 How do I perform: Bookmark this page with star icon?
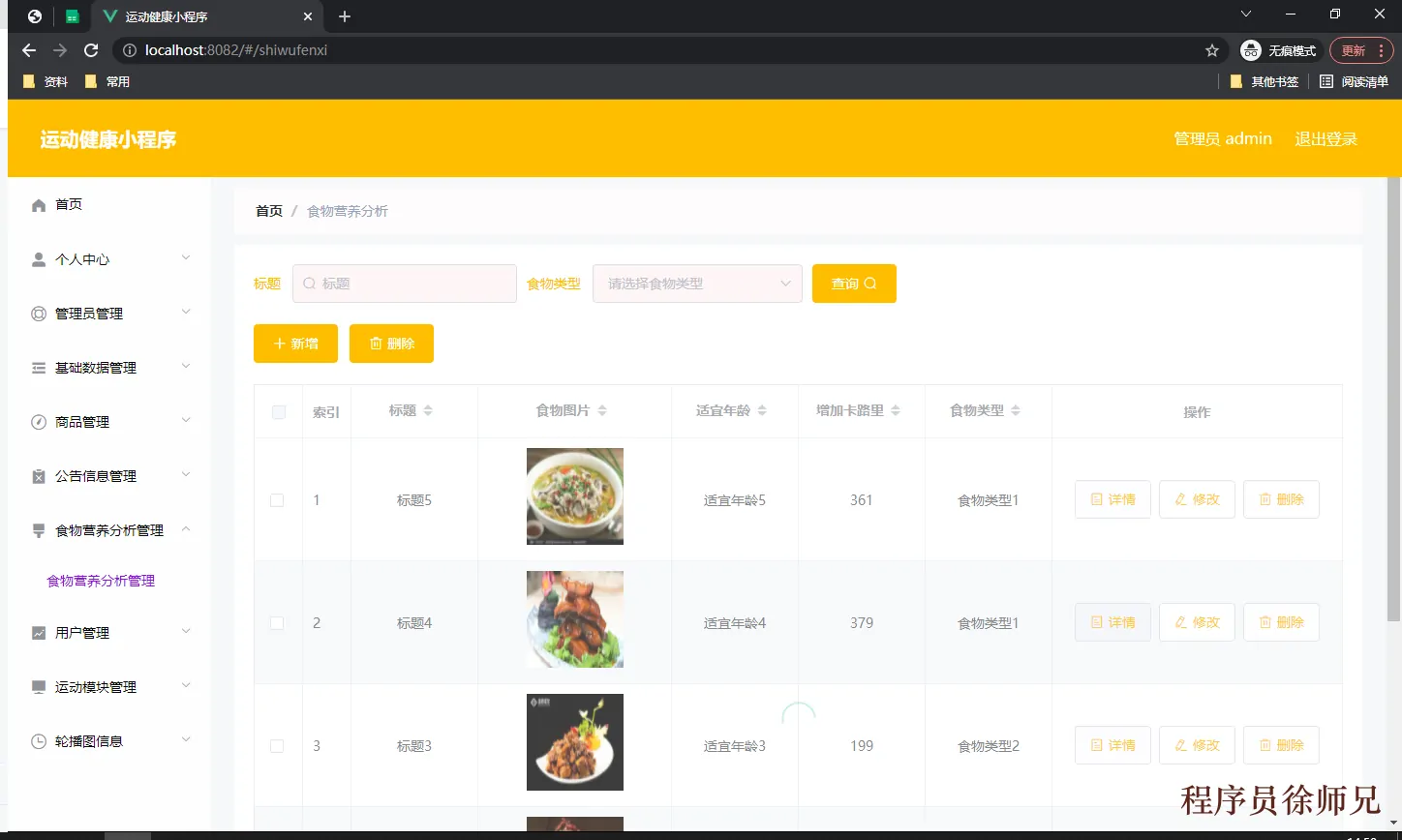(1212, 50)
